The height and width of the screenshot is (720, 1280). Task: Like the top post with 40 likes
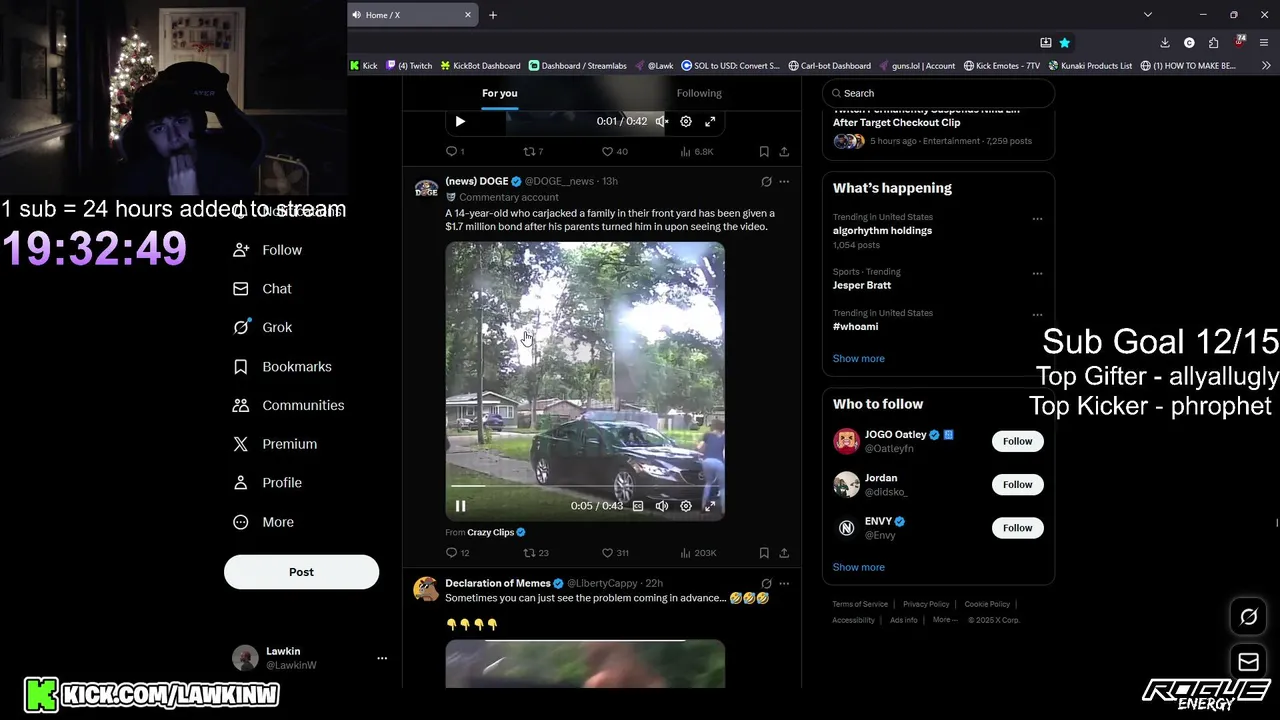614,152
